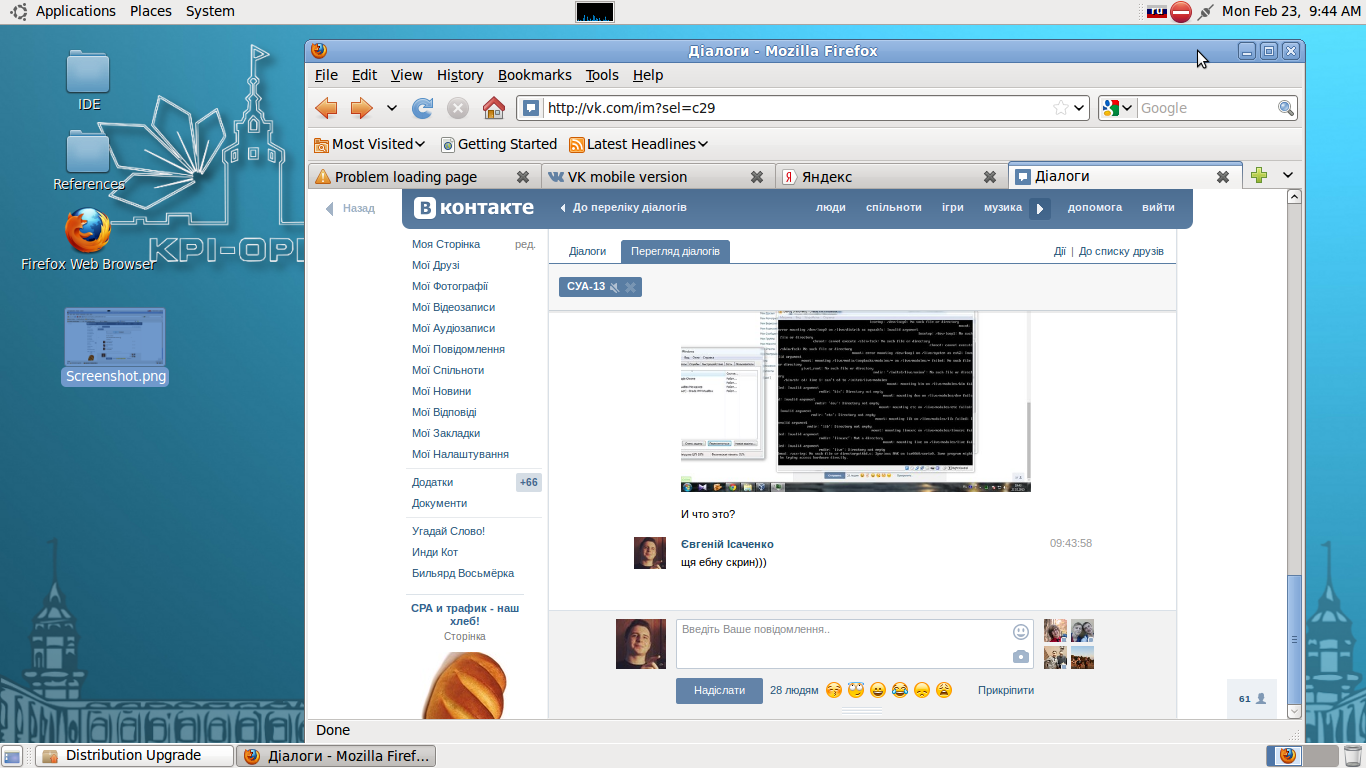1366x768 pixels.
Task: Open the Firefox home page
Action: coord(493,108)
